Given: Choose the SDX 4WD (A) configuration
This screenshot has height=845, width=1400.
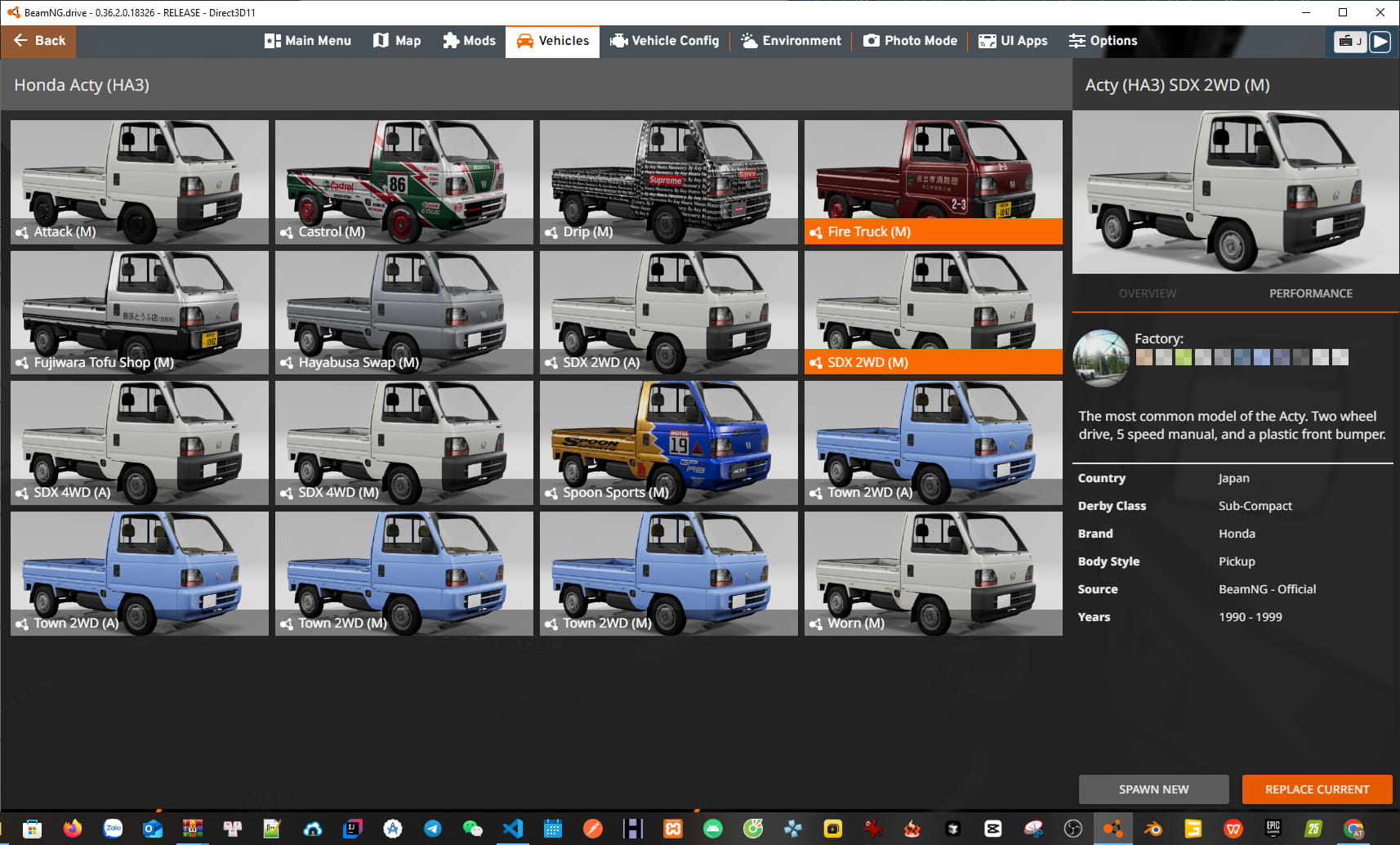Looking at the screenshot, I should point(140,443).
